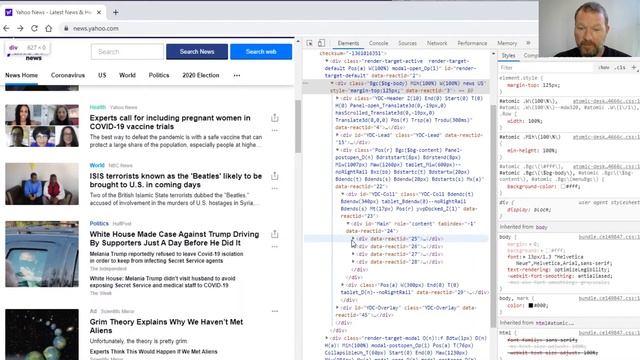Click the Search web button
Image resolution: width=640 pixels, height=360 pixels.
[261, 52]
